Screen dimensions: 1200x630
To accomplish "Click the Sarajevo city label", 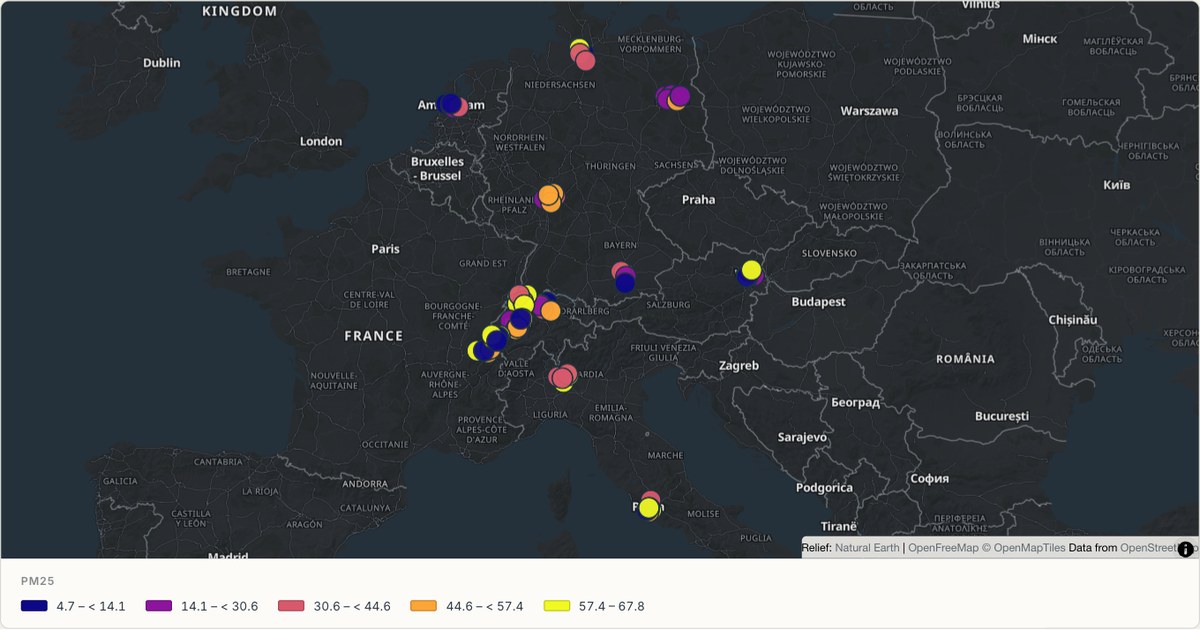I will tap(803, 437).
